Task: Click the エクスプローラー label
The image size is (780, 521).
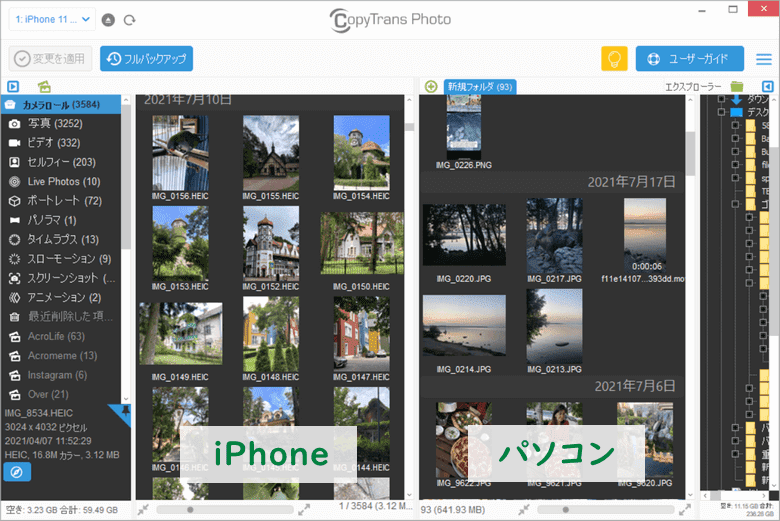Action: coord(693,87)
